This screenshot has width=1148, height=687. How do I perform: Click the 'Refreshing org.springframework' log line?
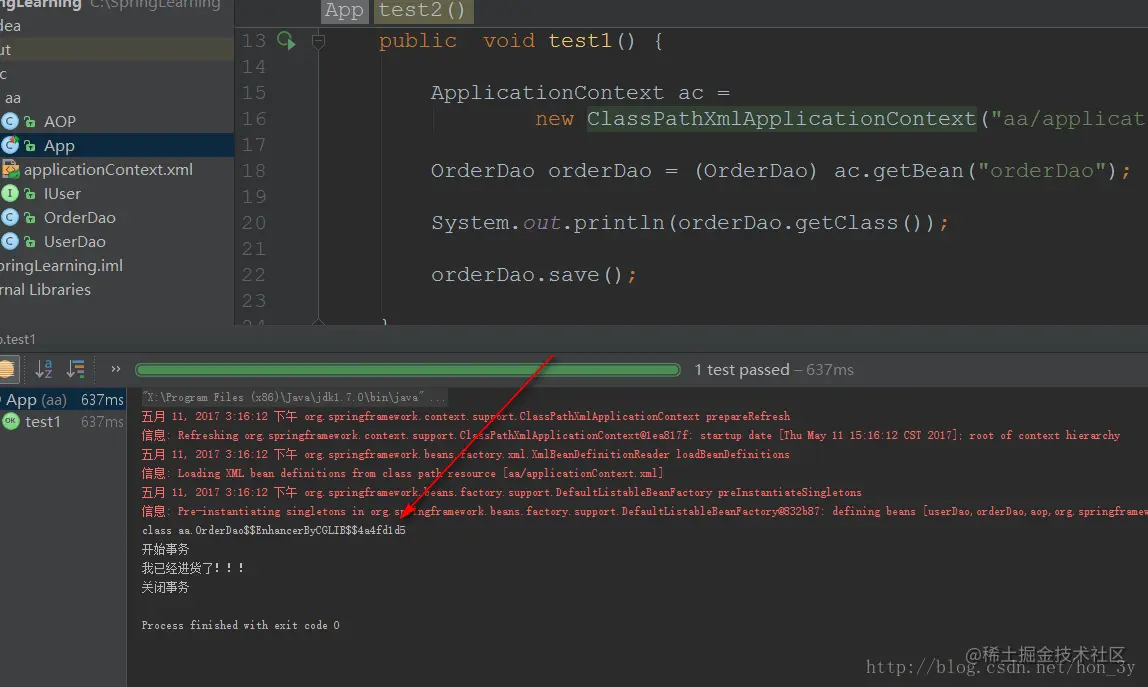630,435
